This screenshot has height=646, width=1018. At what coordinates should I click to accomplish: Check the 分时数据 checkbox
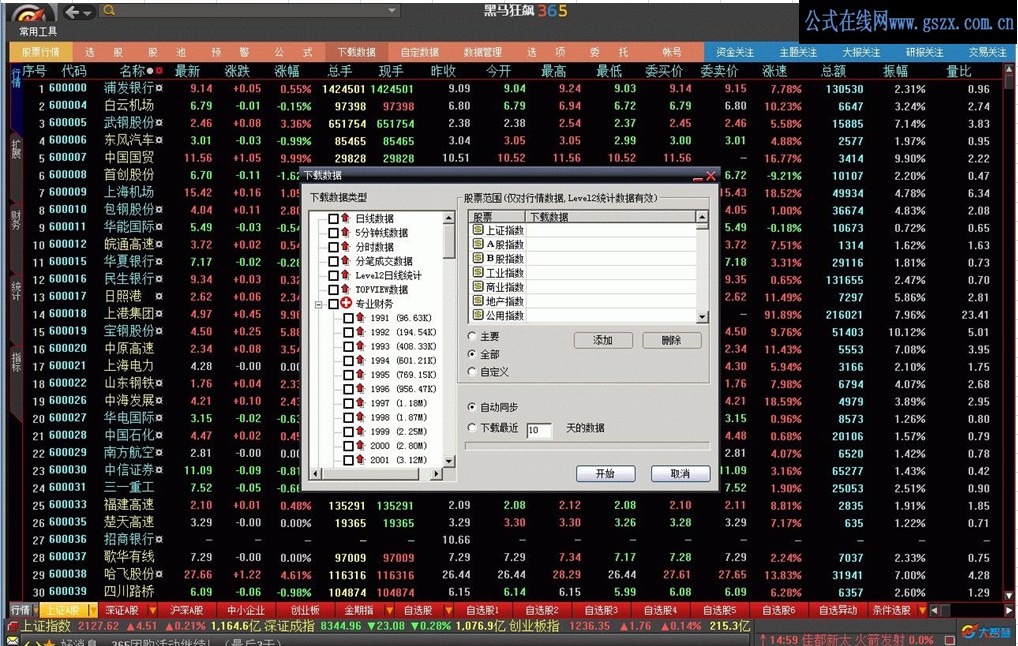tap(333, 247)
